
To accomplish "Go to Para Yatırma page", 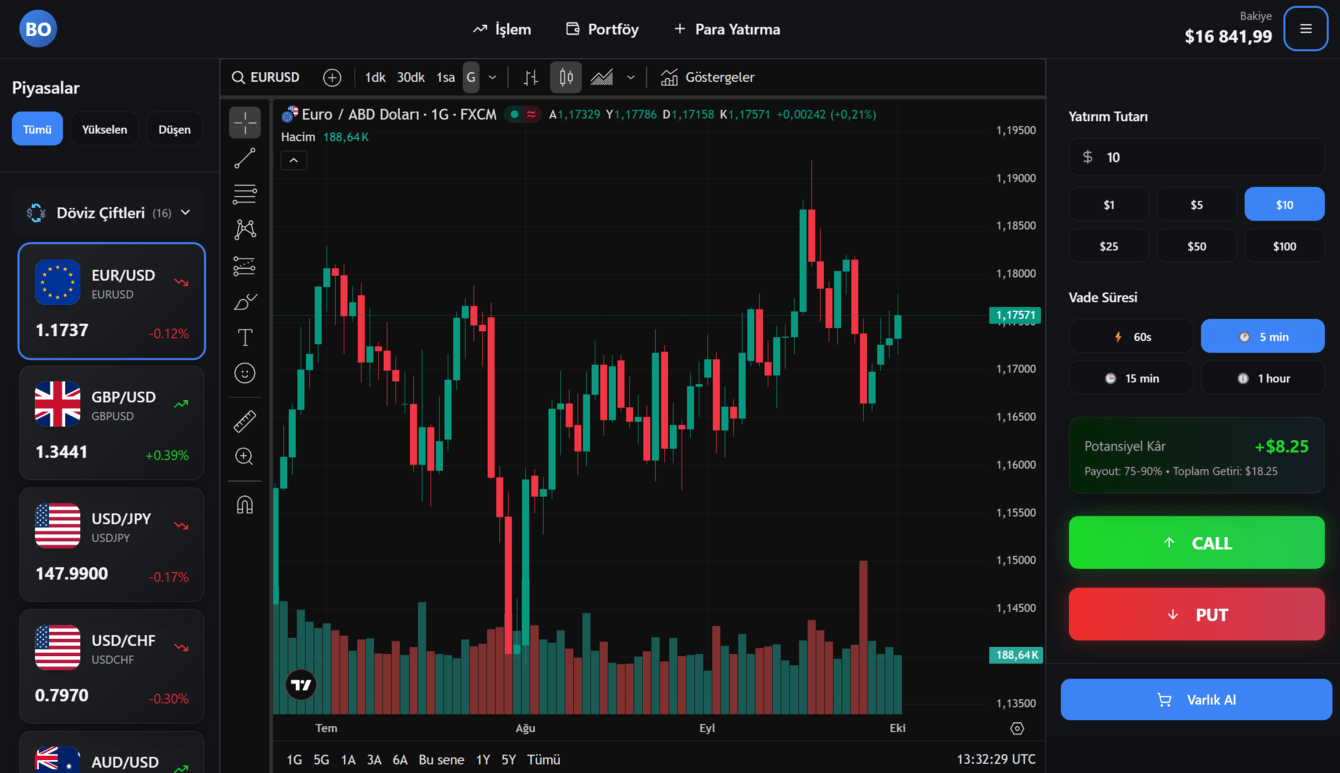I will 727,29.
